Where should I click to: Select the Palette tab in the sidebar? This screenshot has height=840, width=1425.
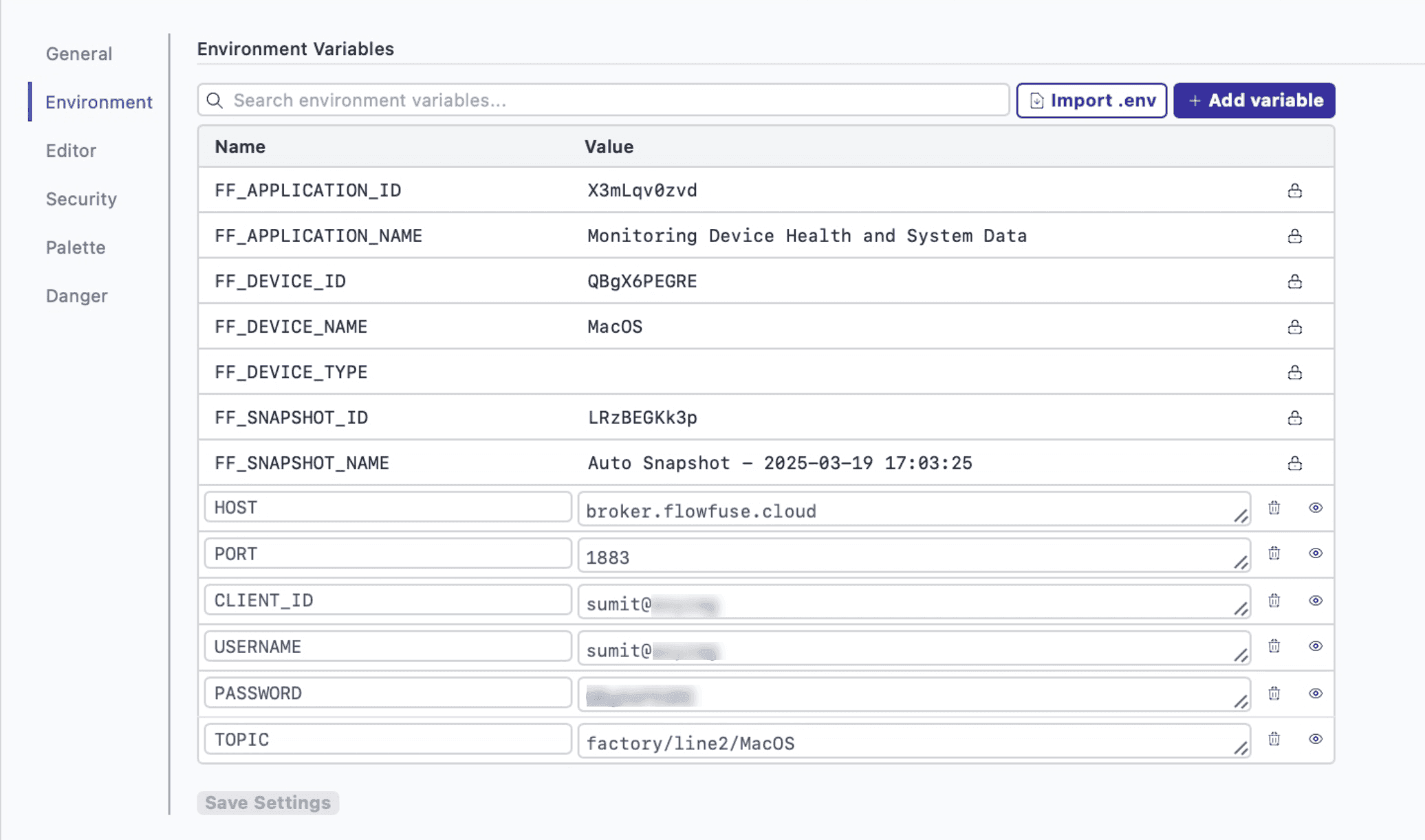[x=76, y=247]
